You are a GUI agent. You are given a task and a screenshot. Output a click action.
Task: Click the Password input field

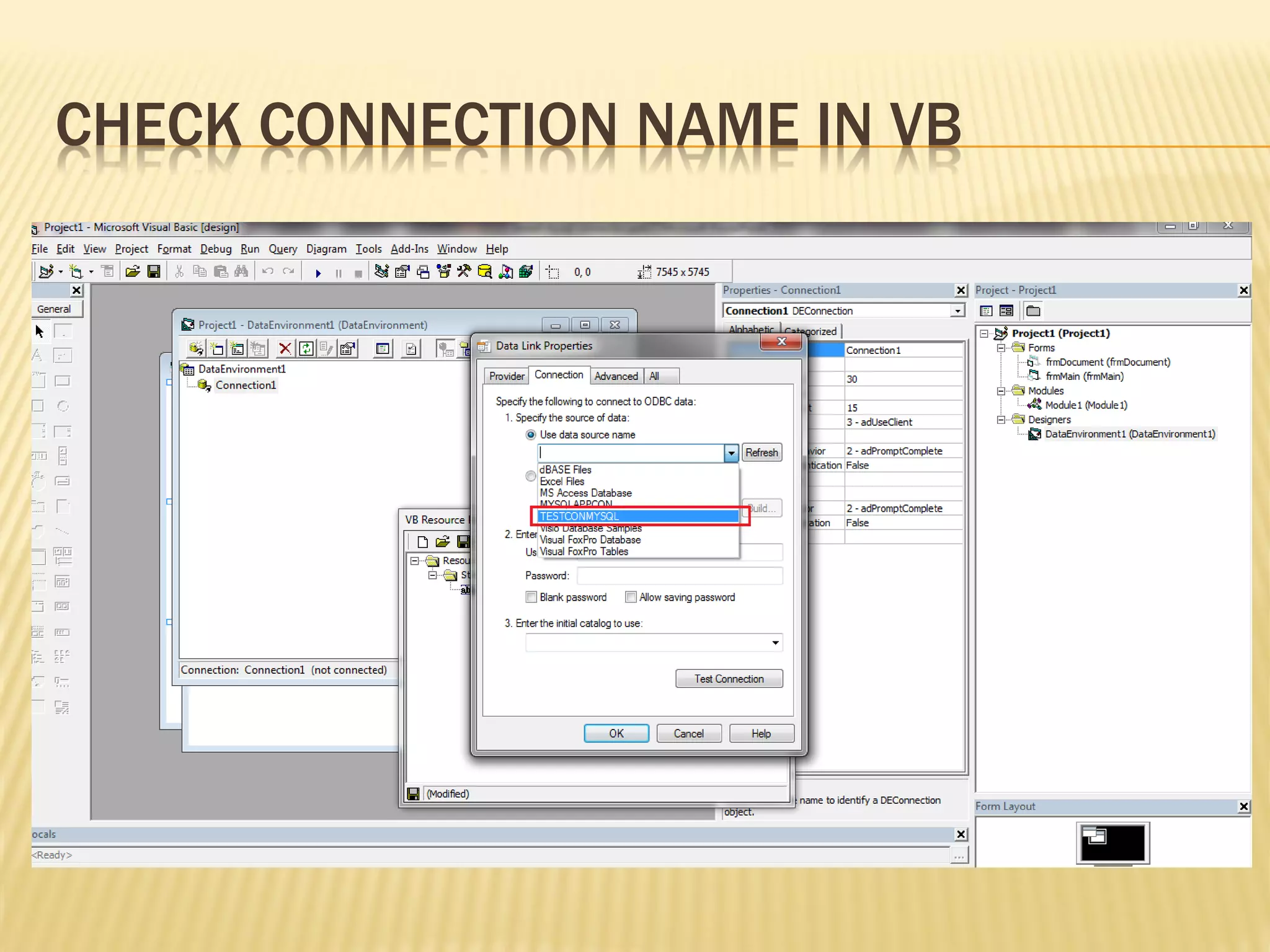[x=680, y=576]
